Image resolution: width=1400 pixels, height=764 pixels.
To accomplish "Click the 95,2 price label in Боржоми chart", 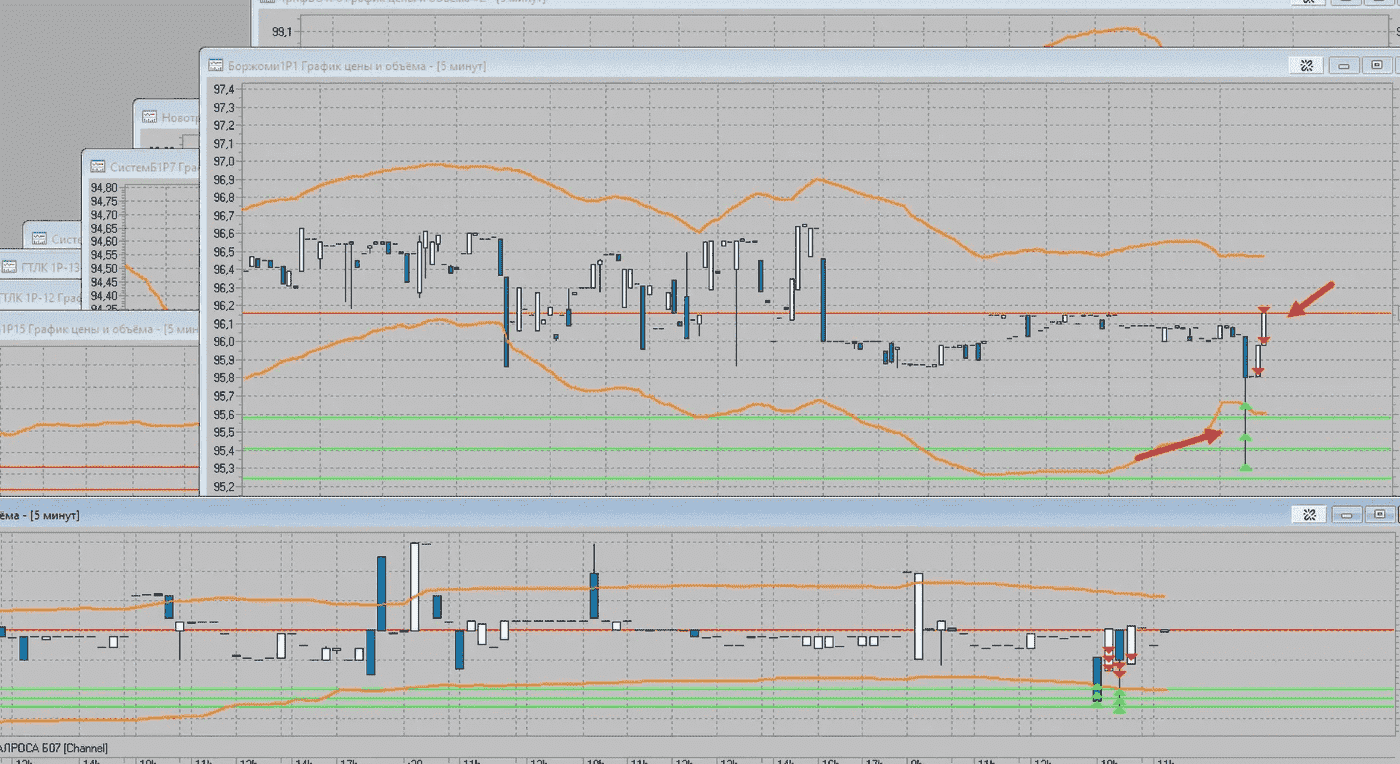I will [223, 487].
